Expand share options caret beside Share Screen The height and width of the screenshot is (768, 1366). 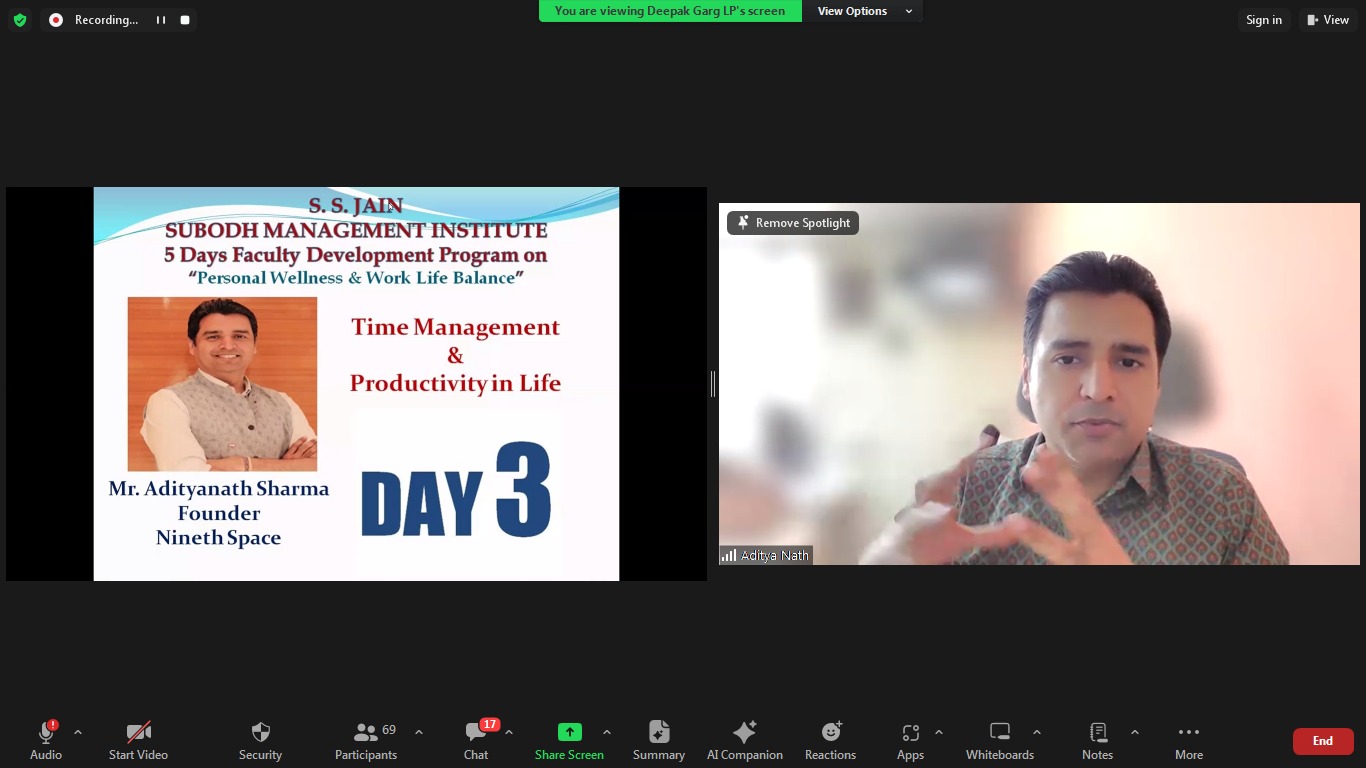[x=607, y=733]
